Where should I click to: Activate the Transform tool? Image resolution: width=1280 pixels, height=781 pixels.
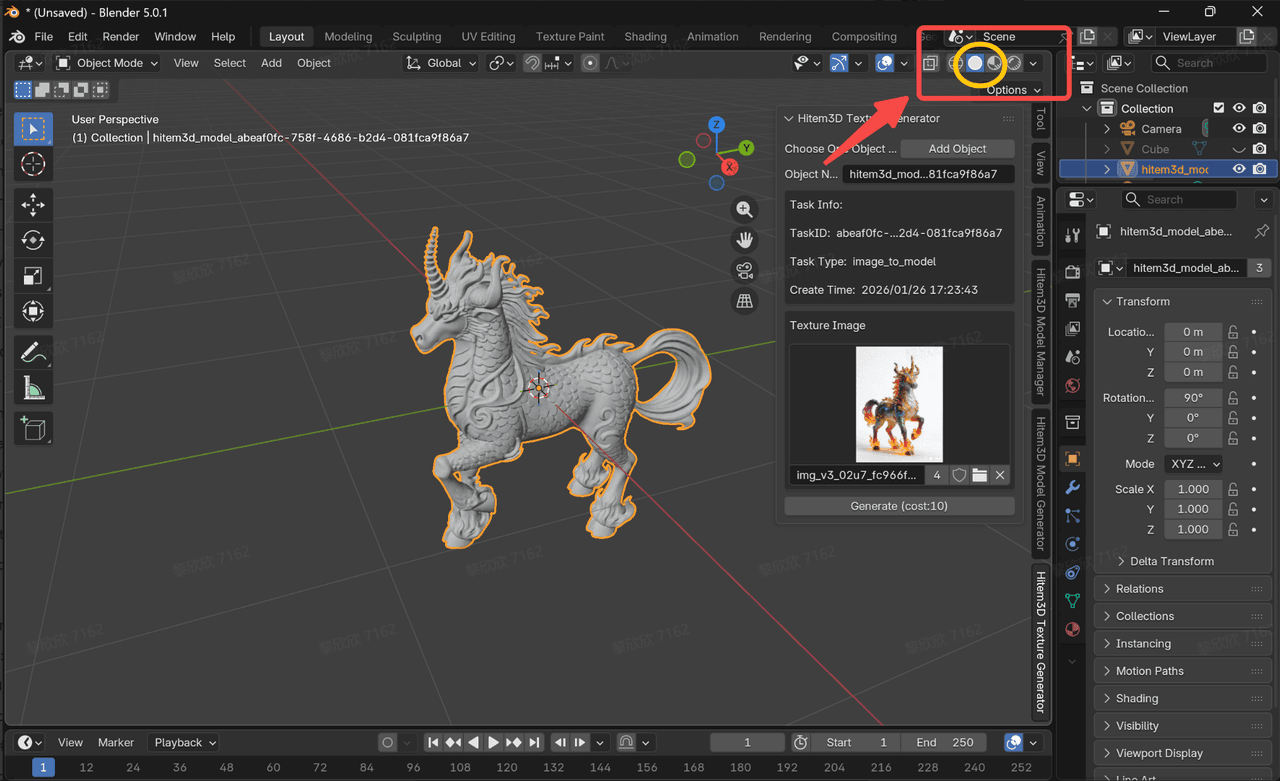(x=33, y=311)
